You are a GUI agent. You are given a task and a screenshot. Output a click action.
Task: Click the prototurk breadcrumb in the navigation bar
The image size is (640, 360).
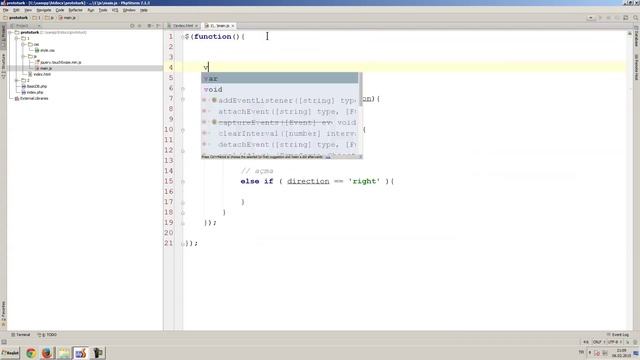pos(16,18)
